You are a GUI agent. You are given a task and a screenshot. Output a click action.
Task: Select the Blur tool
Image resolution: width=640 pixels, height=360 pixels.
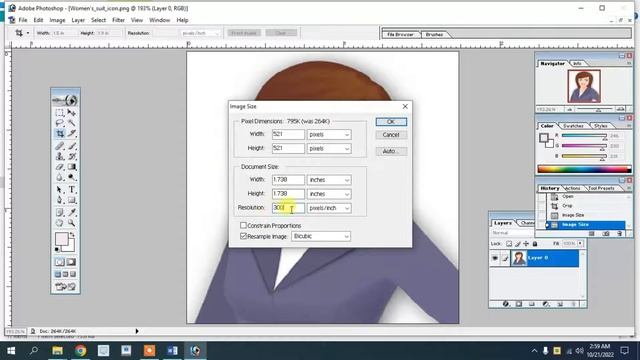click(x=60, y=177)
